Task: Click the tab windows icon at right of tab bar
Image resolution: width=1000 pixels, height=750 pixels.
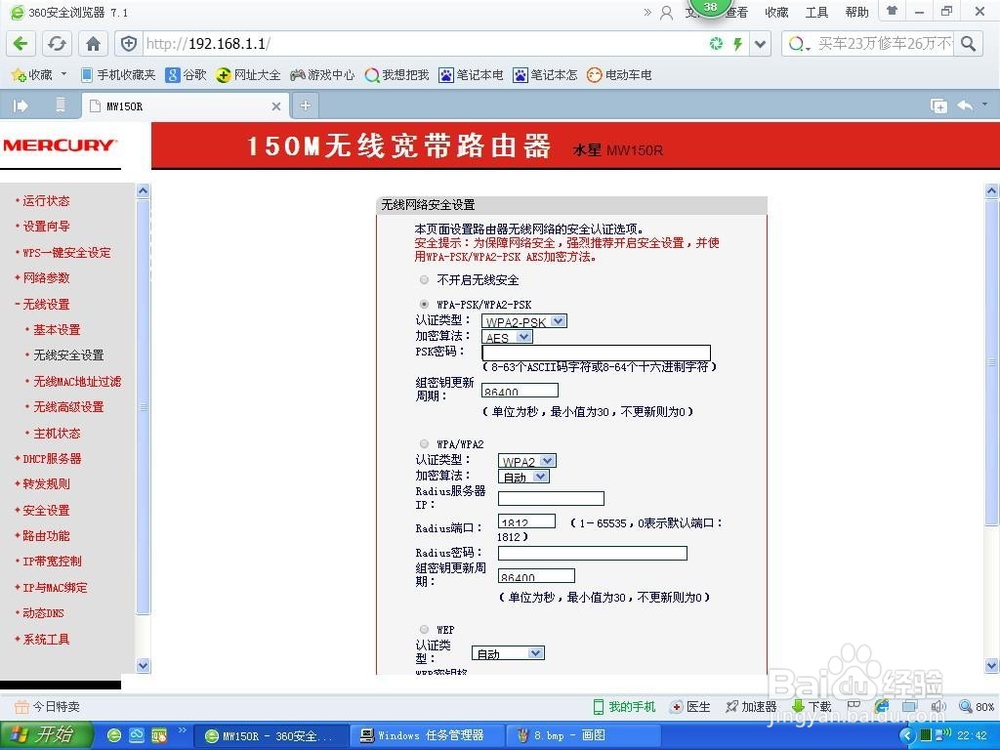Action: (938, 106)
